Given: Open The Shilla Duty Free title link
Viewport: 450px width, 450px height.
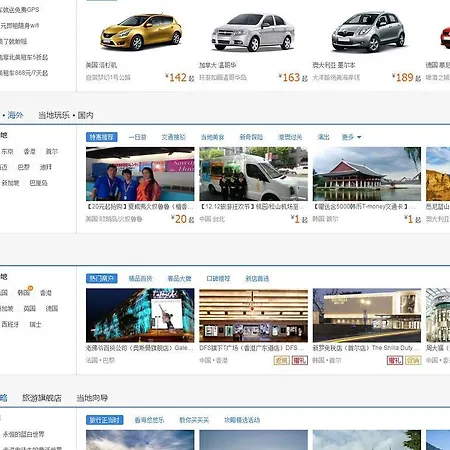Looking at the screenshot, I should [x=366, y=348].
